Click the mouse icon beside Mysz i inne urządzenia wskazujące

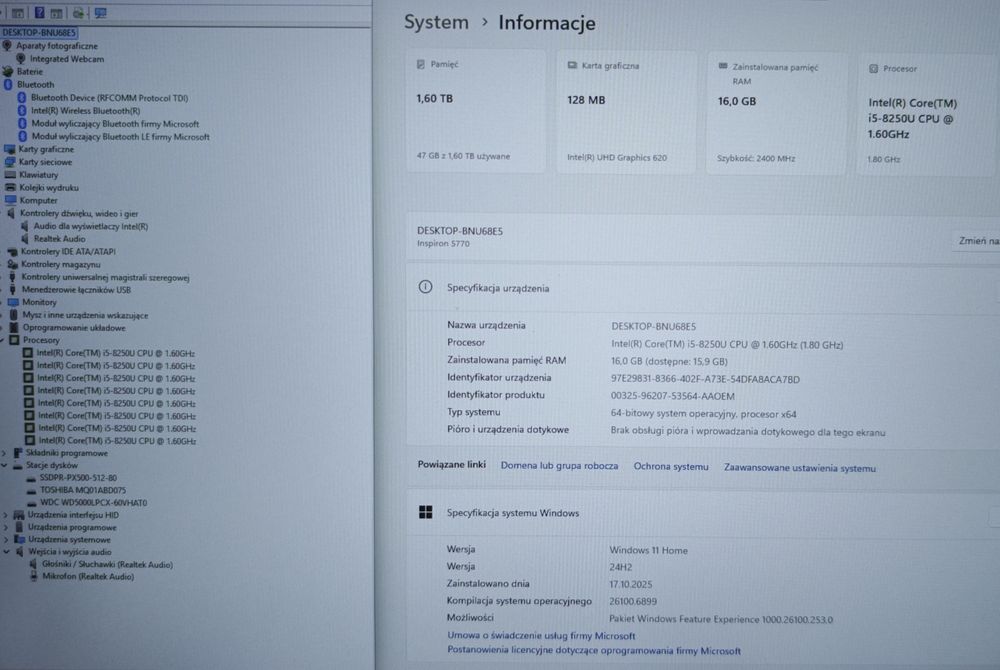click(13, 315)
